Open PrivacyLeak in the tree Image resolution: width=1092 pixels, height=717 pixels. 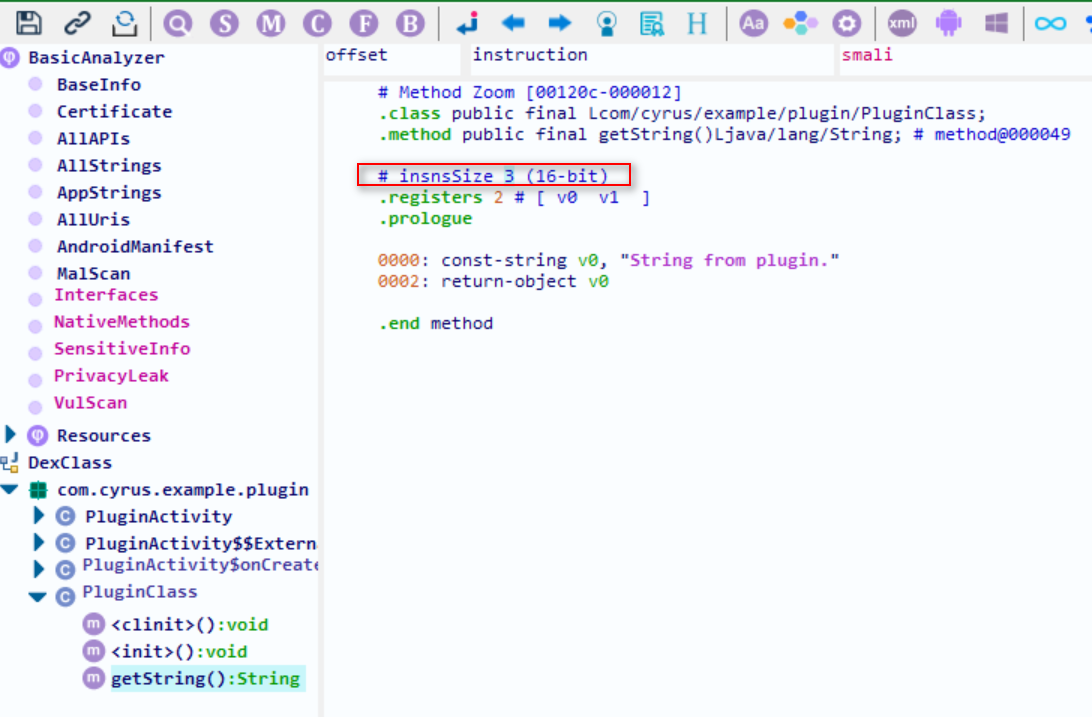pos(111,376)
